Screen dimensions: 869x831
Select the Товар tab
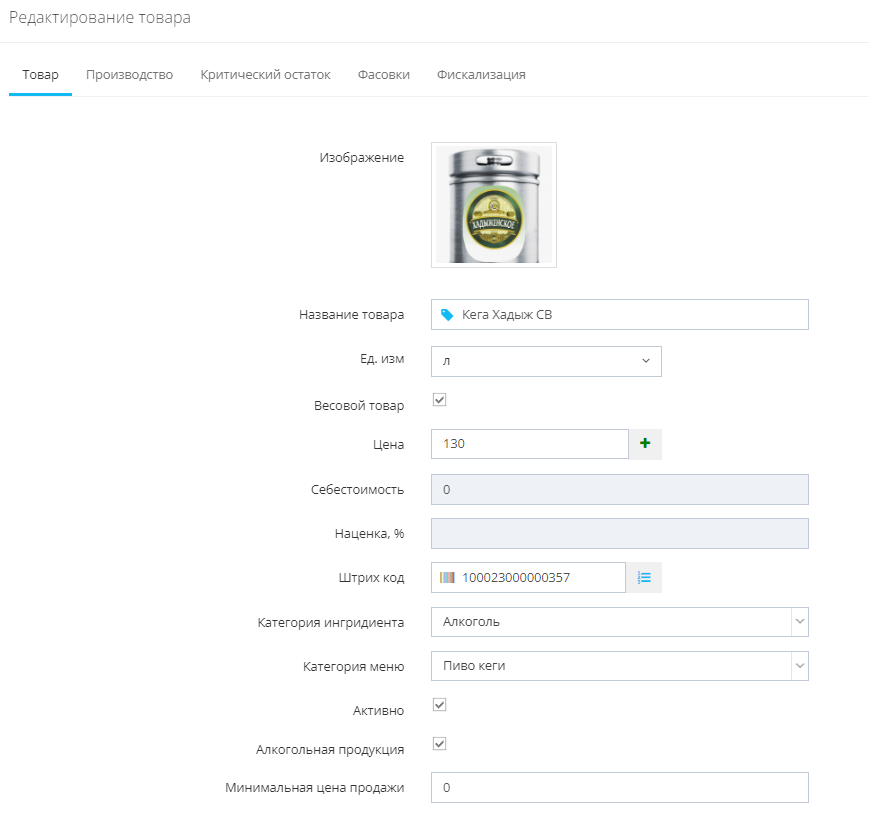[40, 73]
